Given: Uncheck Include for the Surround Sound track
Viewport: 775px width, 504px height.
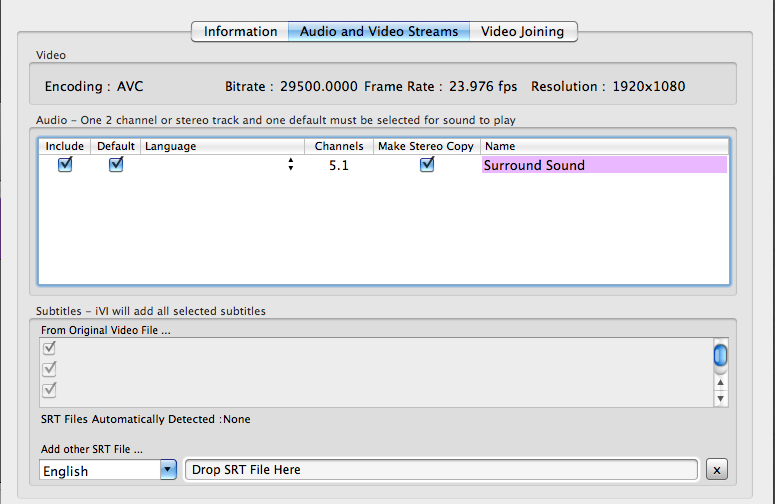Looking at the screenshot, I should pyautogui.click(x=65, y=165).
